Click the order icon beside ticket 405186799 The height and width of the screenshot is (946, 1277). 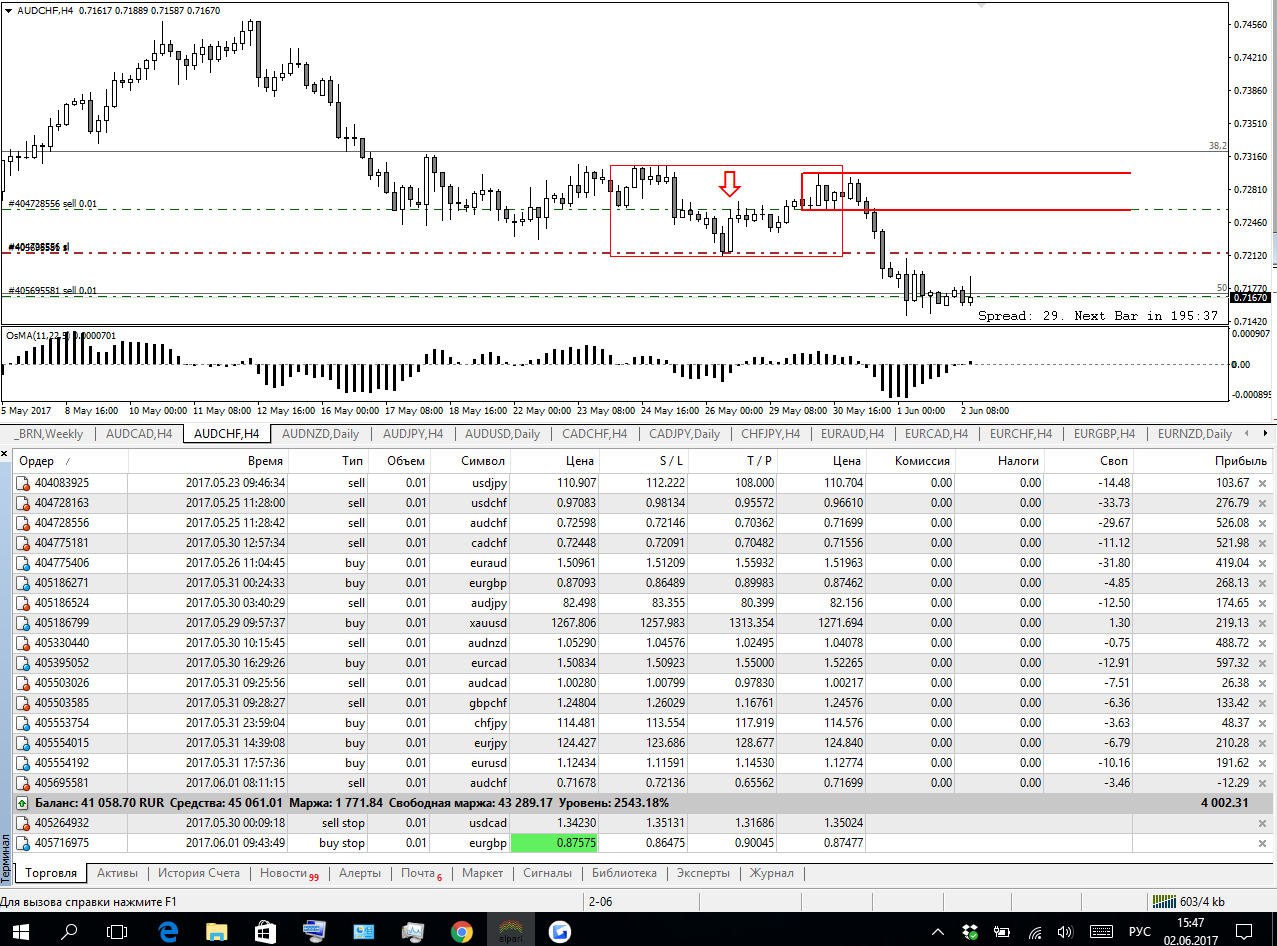point(23,623)
